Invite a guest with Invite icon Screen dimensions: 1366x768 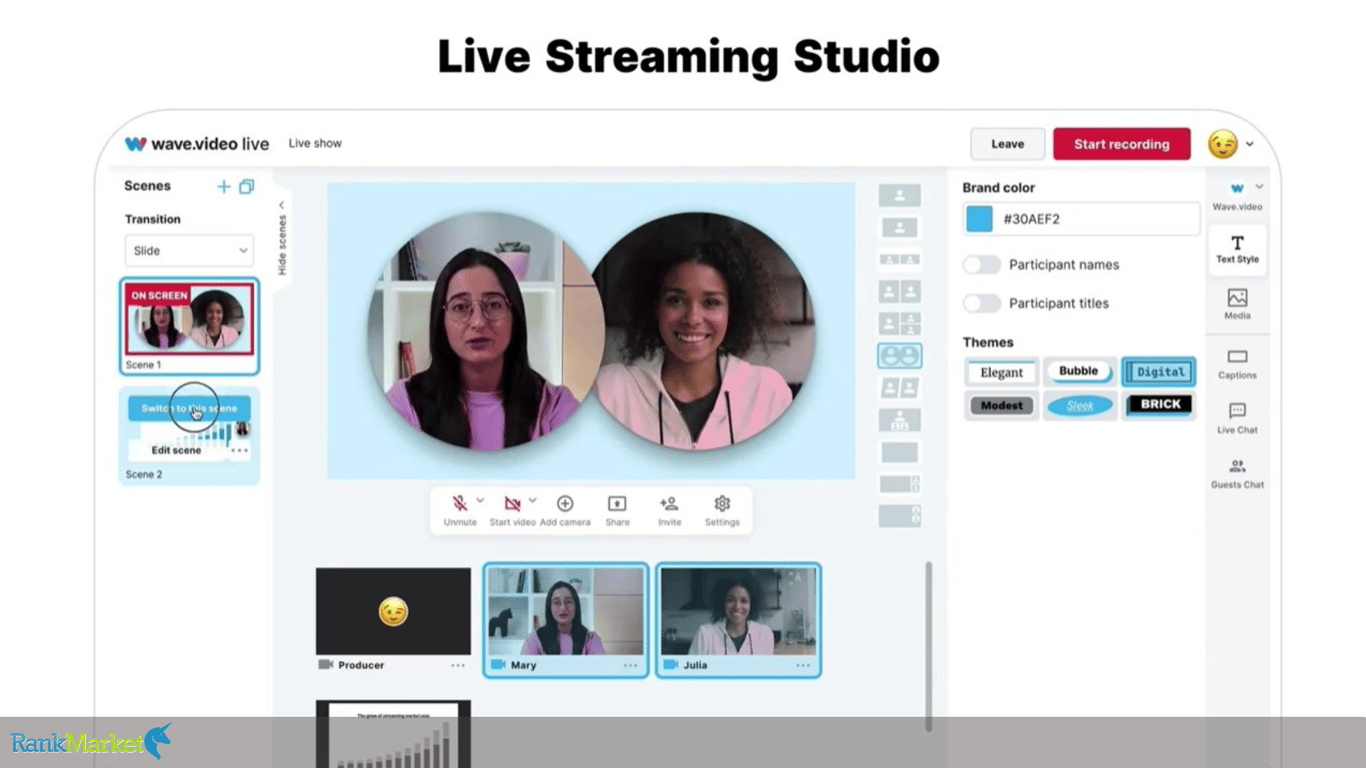pyautogui.click(x=669, y=504)
